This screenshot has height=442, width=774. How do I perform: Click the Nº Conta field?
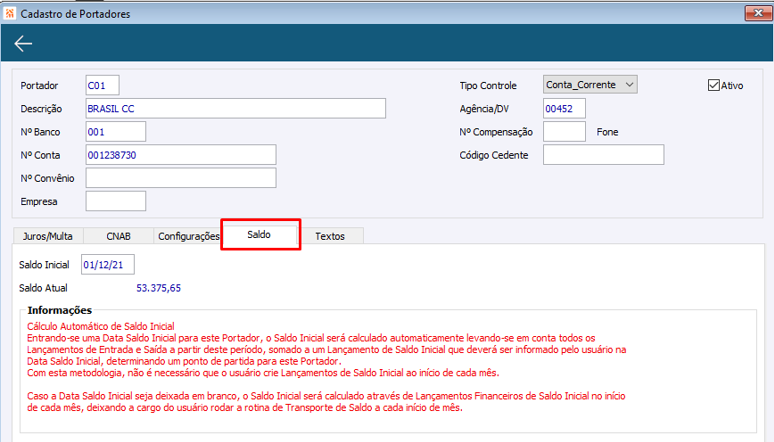tap(181, 155)
